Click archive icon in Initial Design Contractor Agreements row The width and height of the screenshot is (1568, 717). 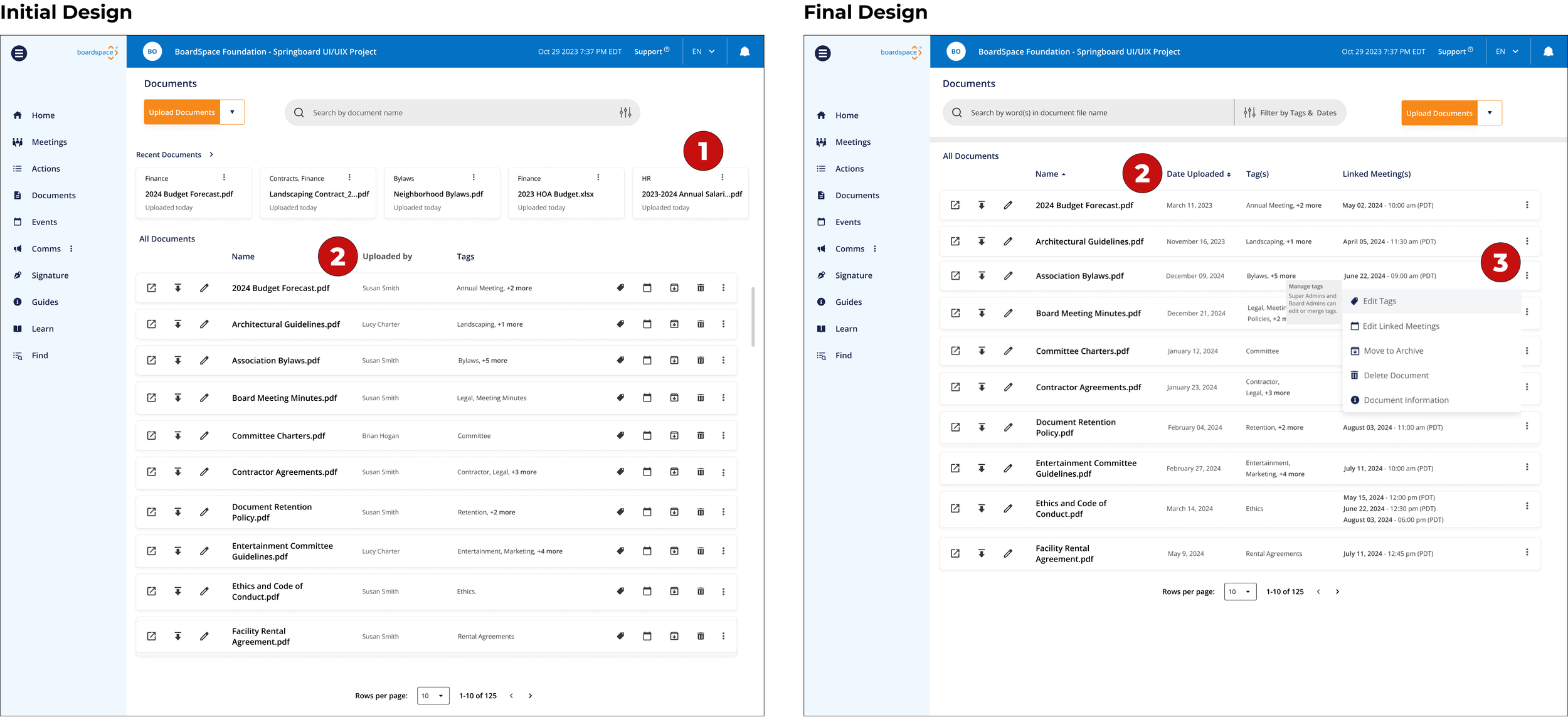click(674, 472)
